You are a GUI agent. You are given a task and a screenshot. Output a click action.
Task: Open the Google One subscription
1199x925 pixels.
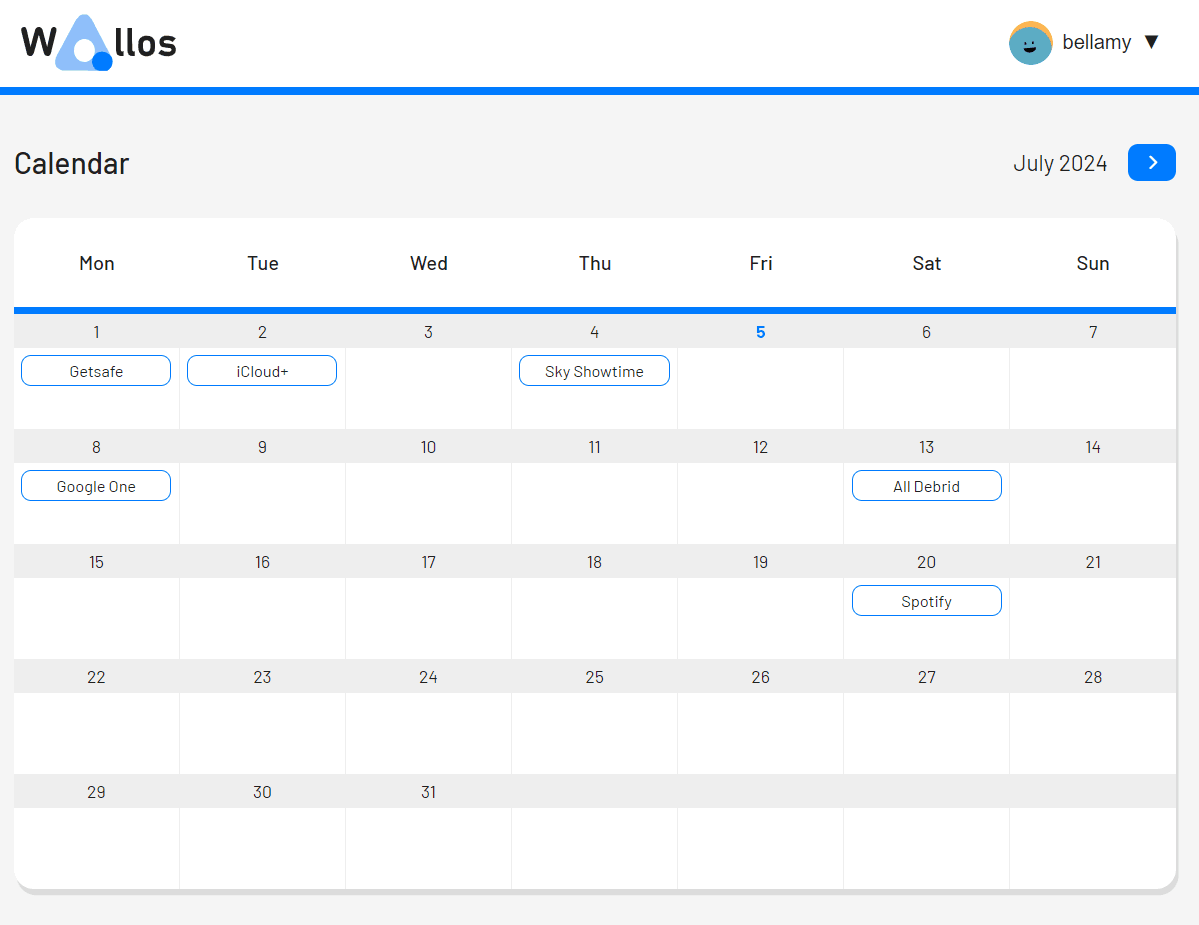tap(96, 486)
